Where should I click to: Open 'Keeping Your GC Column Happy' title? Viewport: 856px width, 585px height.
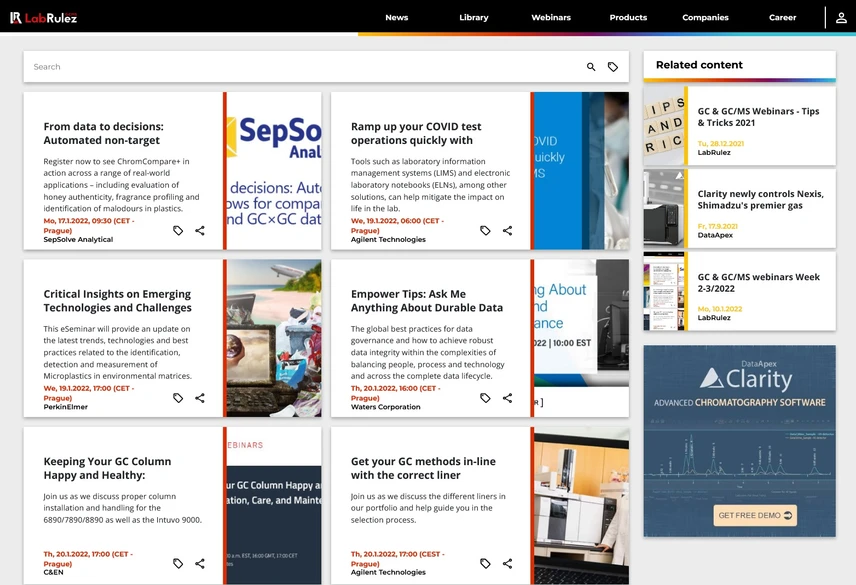pyautogui.click(x=107, y=468)
